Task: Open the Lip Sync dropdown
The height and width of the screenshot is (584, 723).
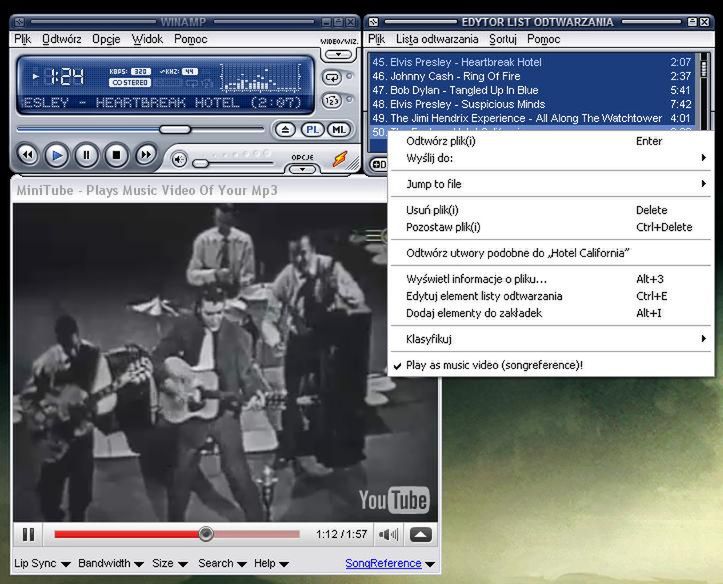Action: 42,563
